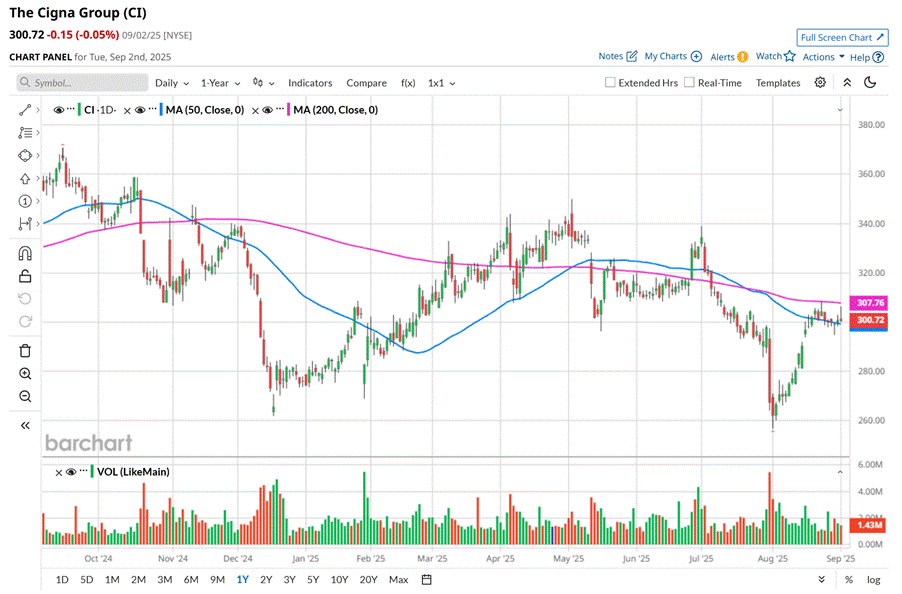
Task: Expand bottom bar double down chevrons
Action: click(x=821, y=579)
